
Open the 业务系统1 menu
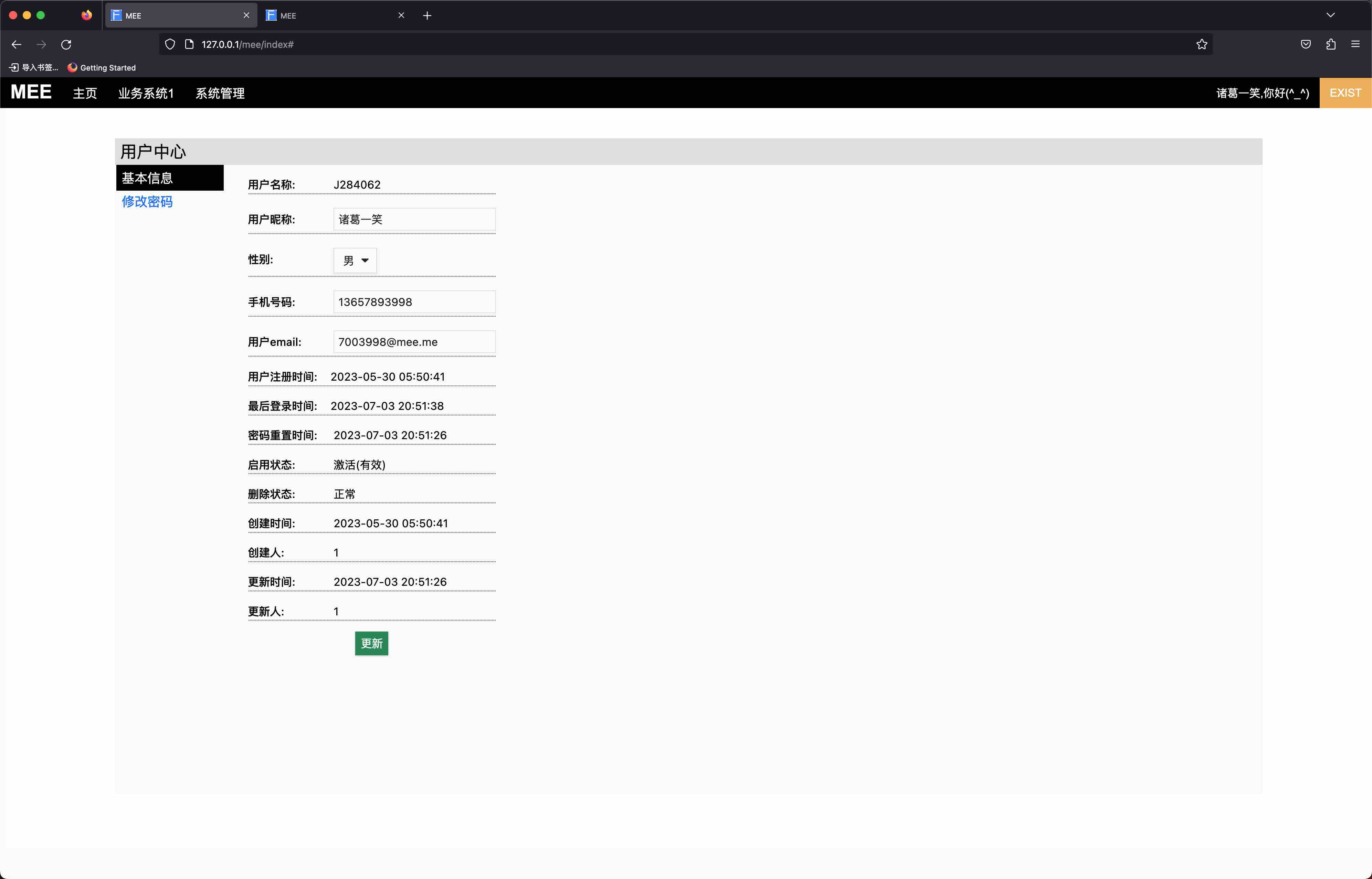point(146,93)
